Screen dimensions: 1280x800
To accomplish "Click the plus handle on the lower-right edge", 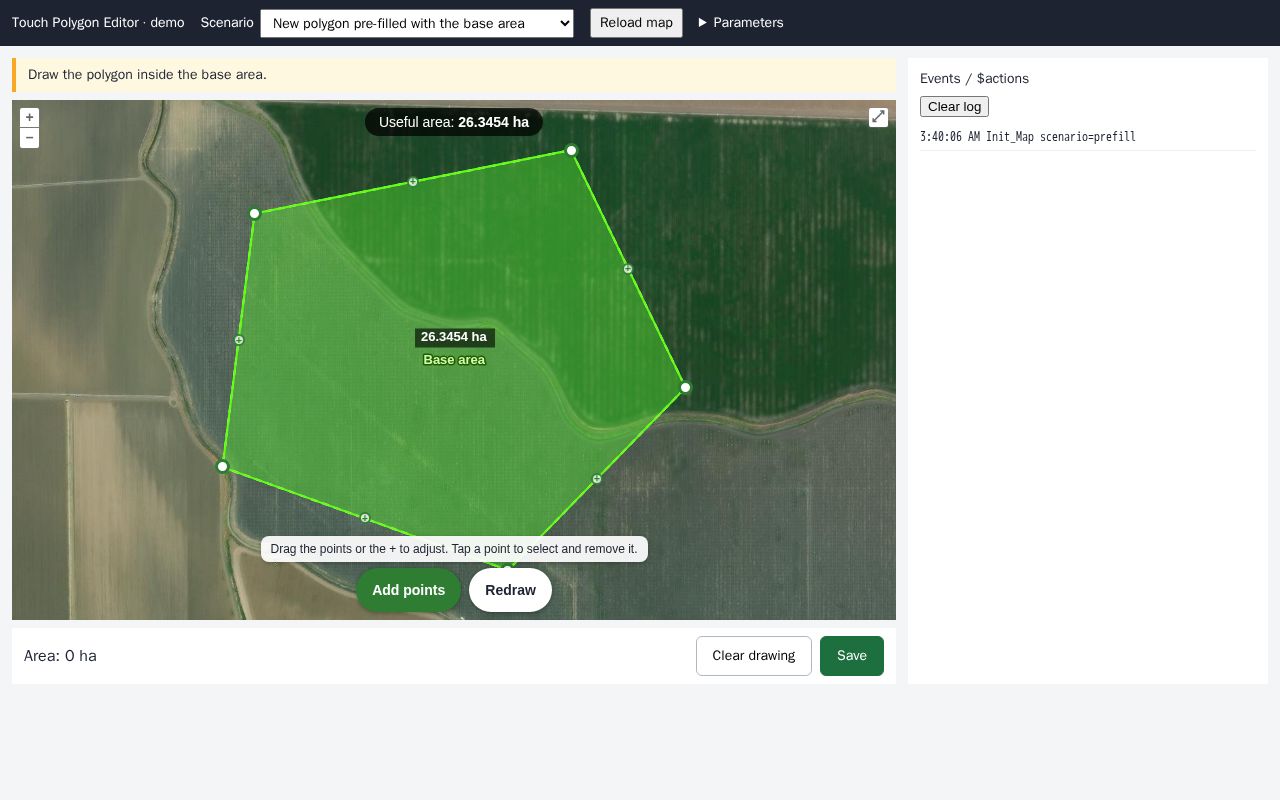I will click(x=597, y=479).
